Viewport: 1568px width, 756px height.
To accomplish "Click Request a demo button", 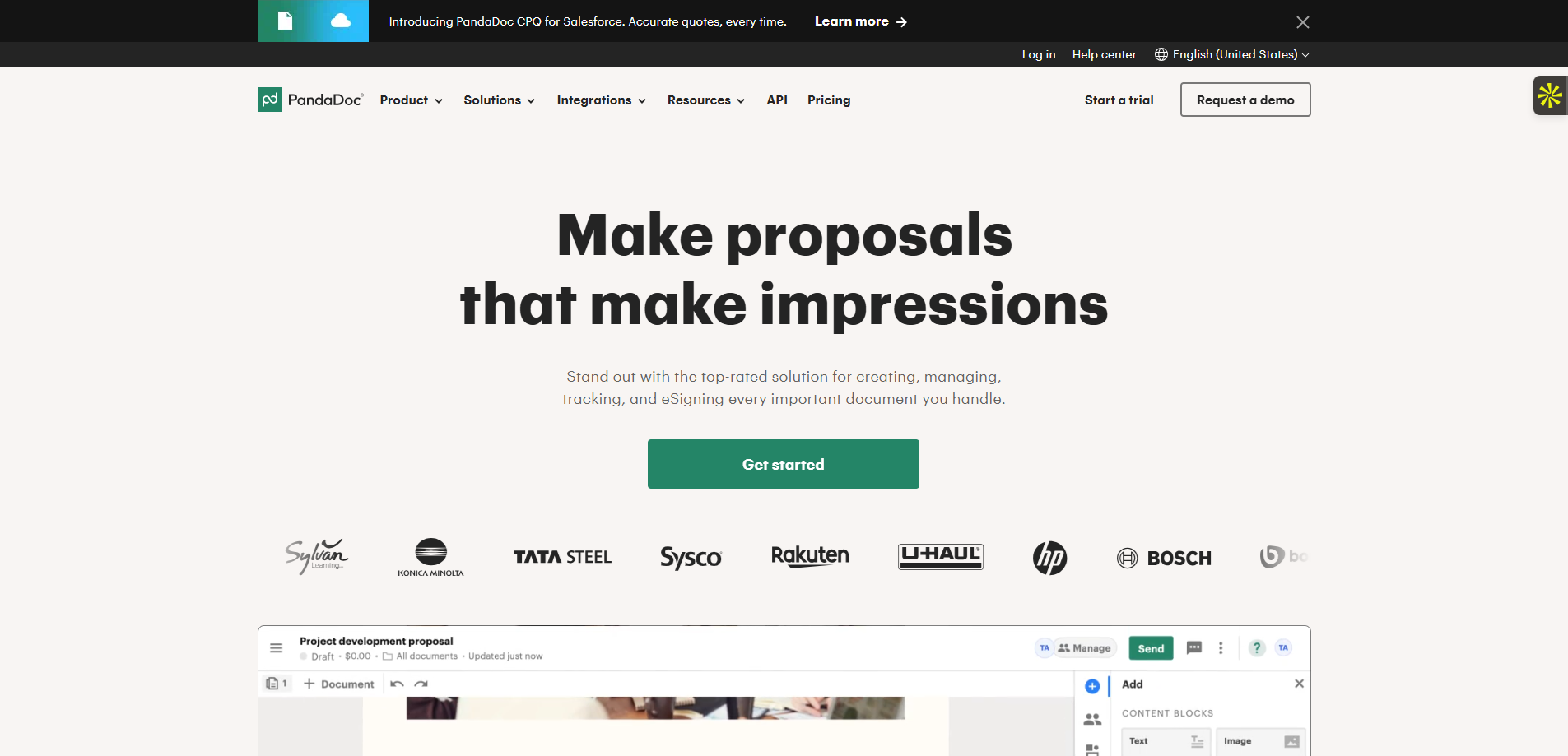I will [1245, 100].
